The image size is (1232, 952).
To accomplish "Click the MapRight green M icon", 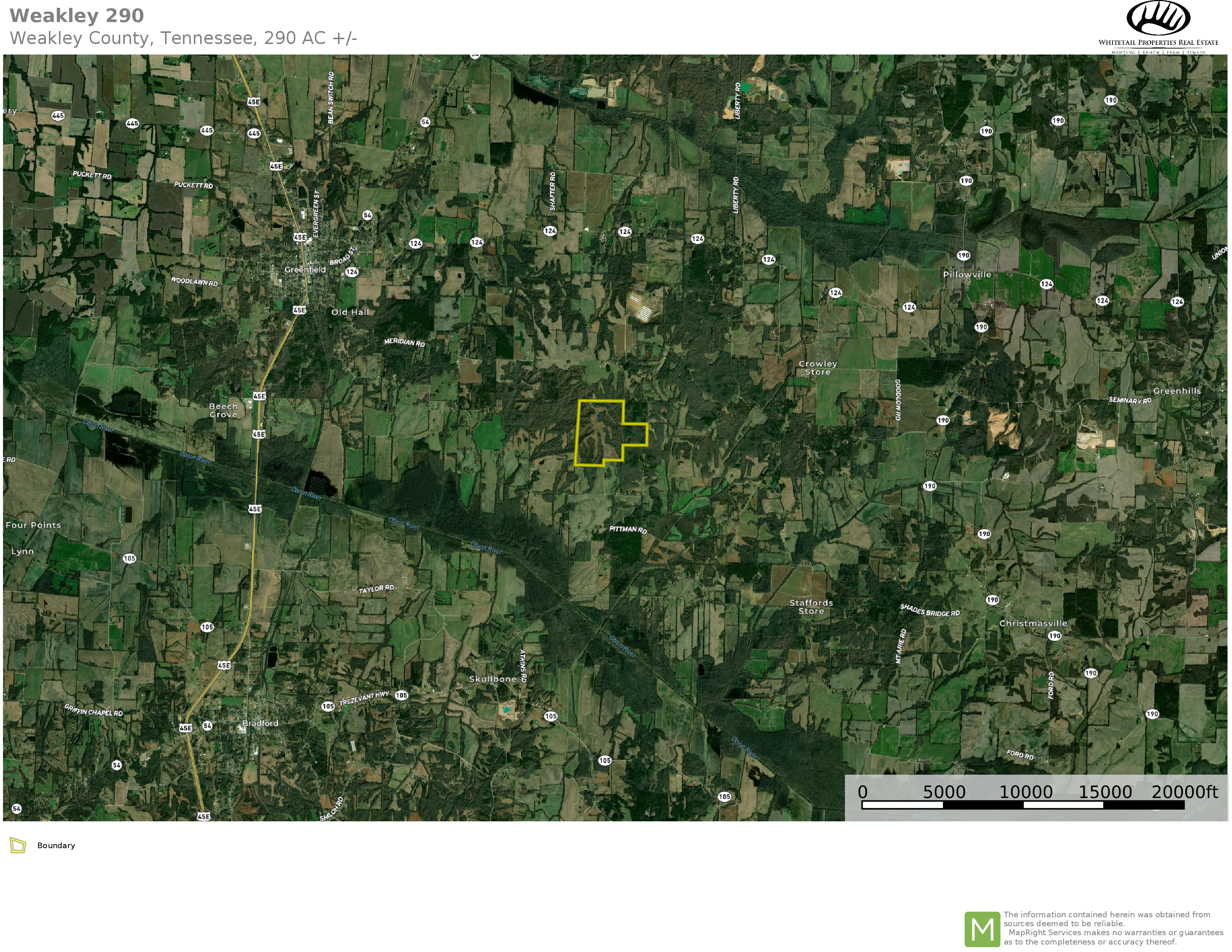I will 982,929.
